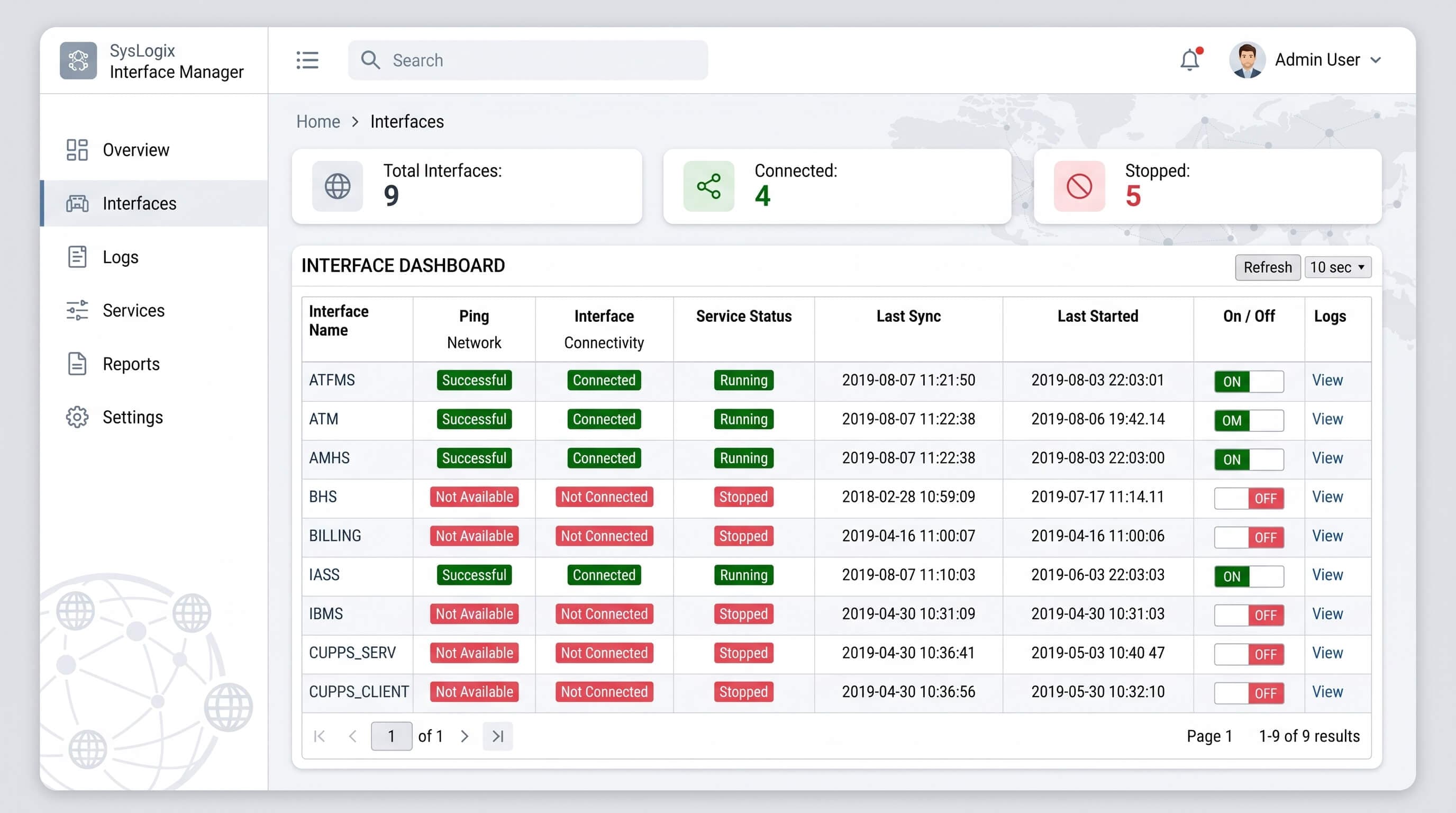
Task: Expand the Admin User menu chevron
Action: [x=1376, y=60]
